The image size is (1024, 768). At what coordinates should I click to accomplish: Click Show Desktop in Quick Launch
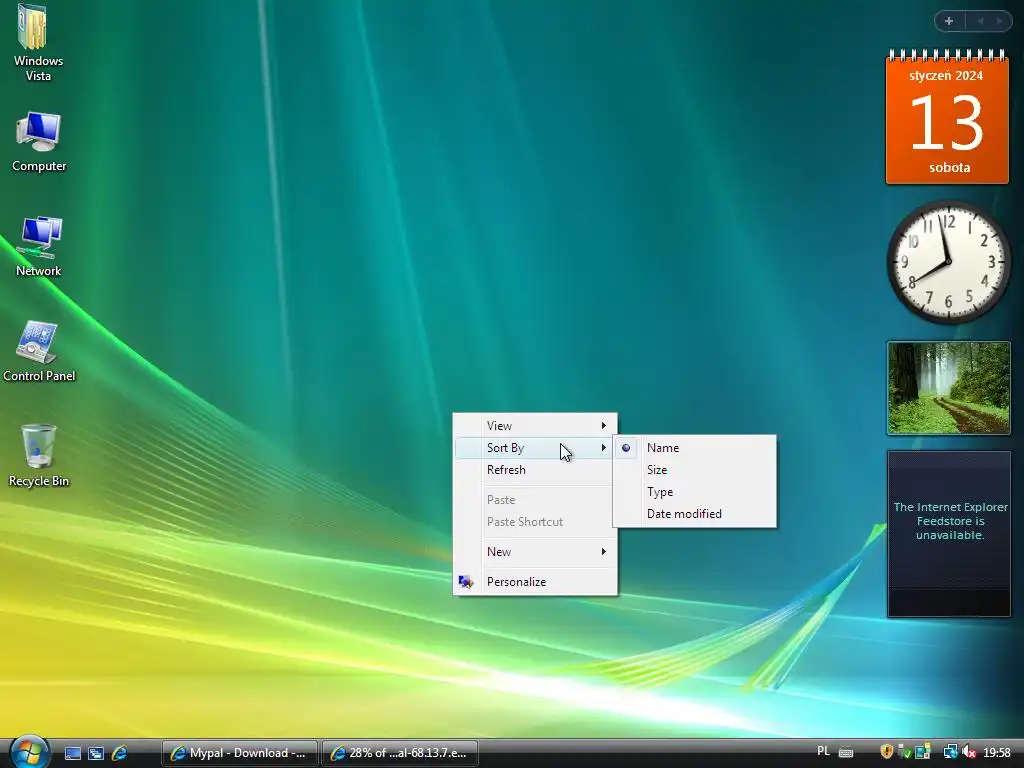tap(72, 753)
